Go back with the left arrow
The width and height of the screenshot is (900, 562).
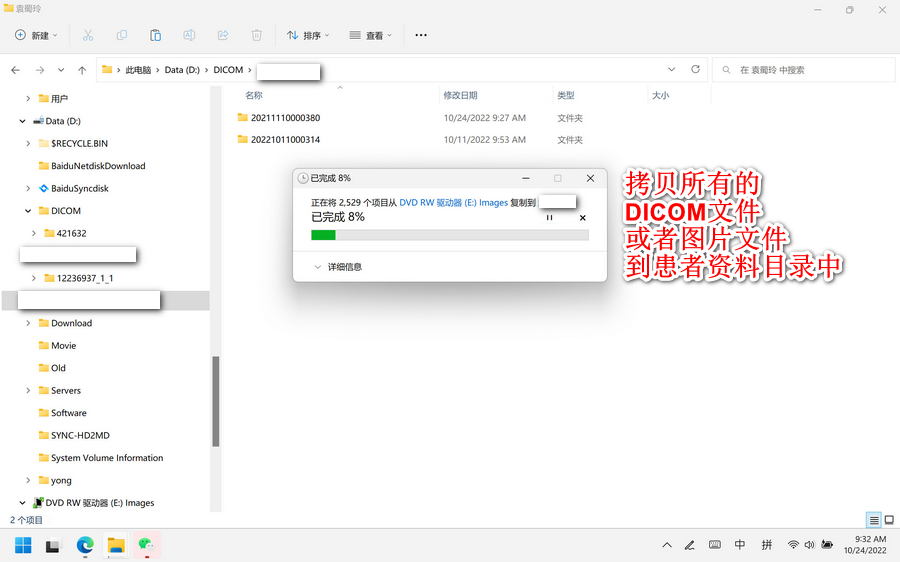(x=15, y=70)
